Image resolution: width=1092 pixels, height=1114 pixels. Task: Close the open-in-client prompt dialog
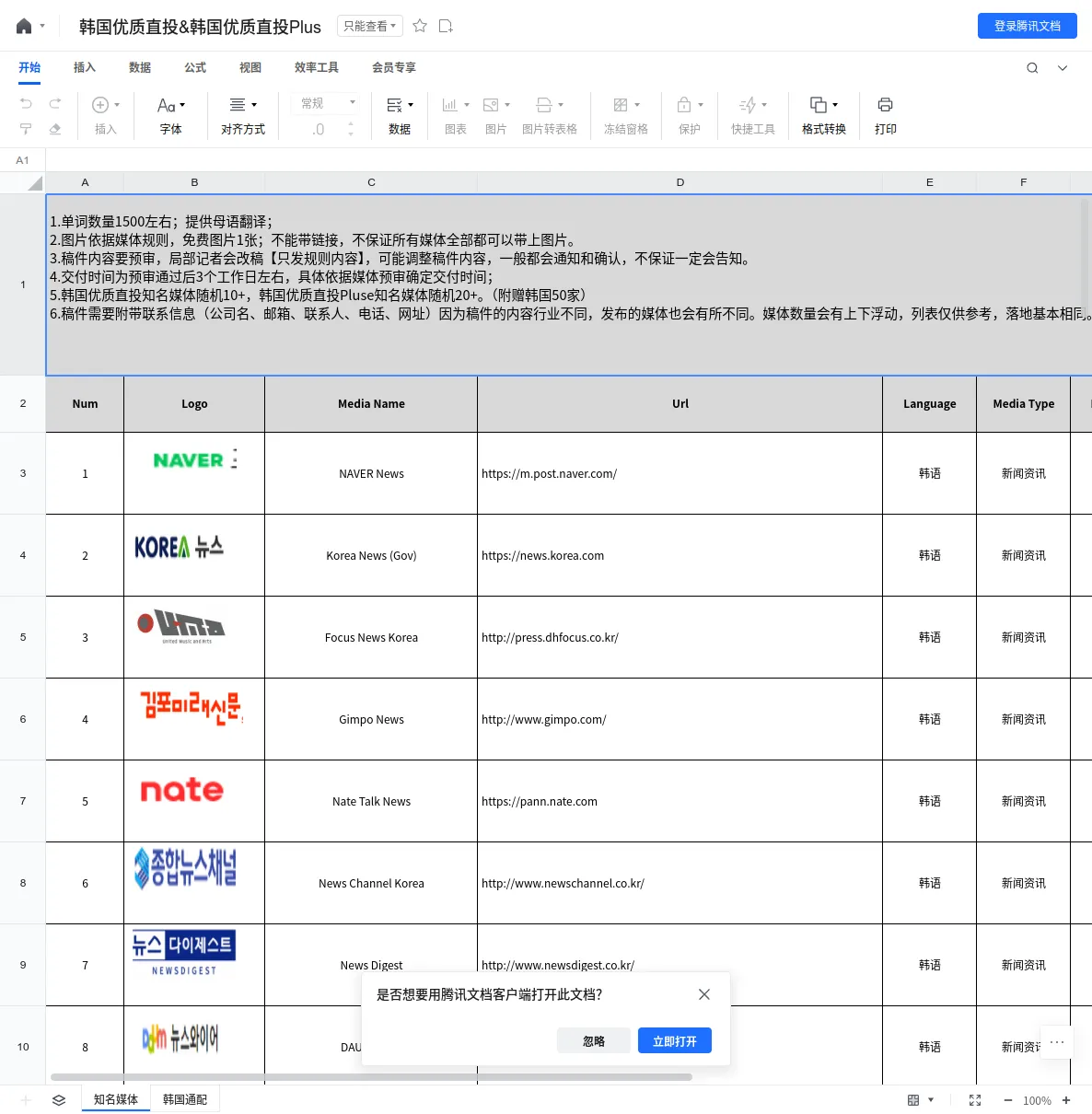point(704,994)
